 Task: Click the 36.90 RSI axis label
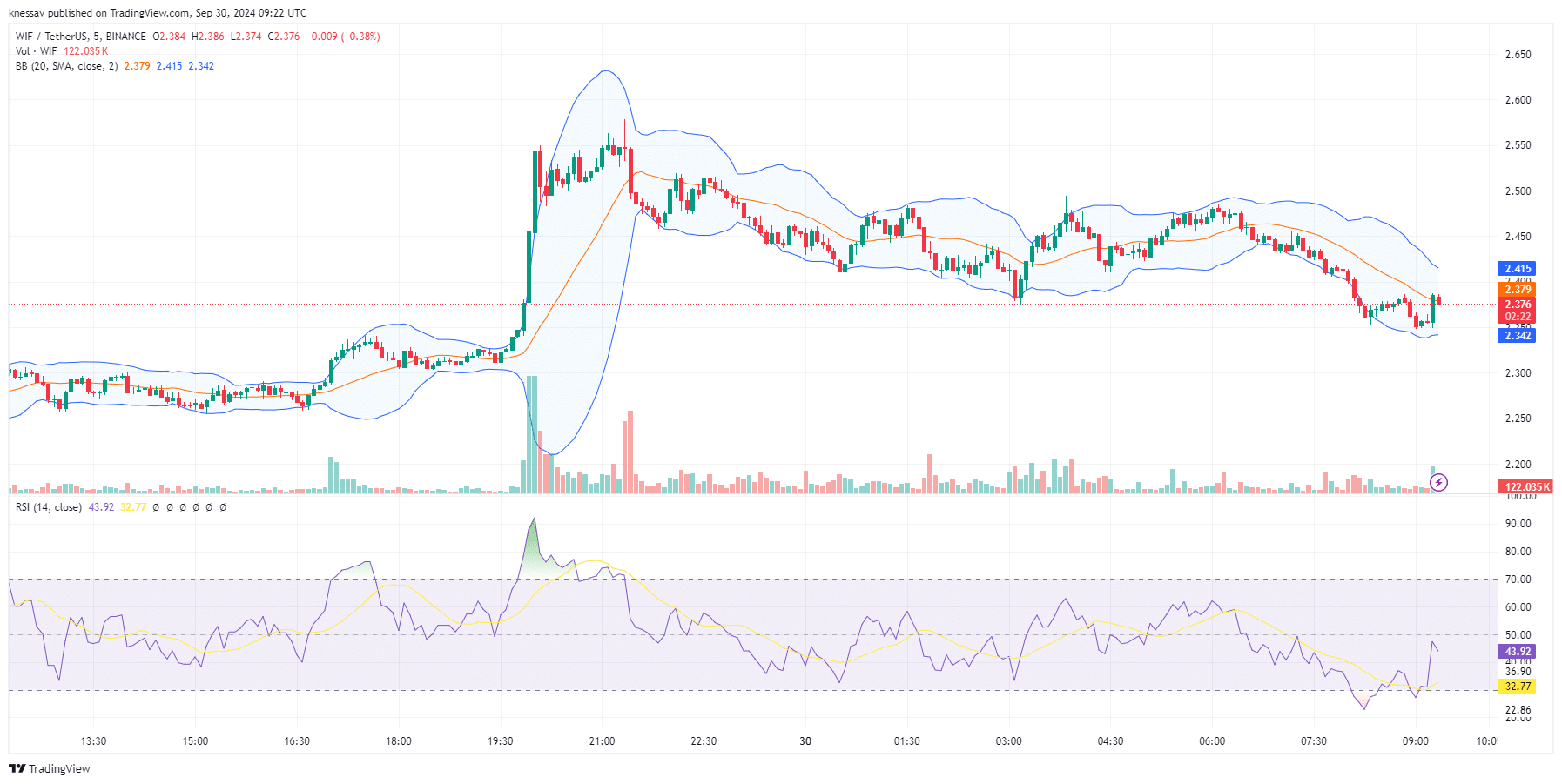coord(1518,672)
